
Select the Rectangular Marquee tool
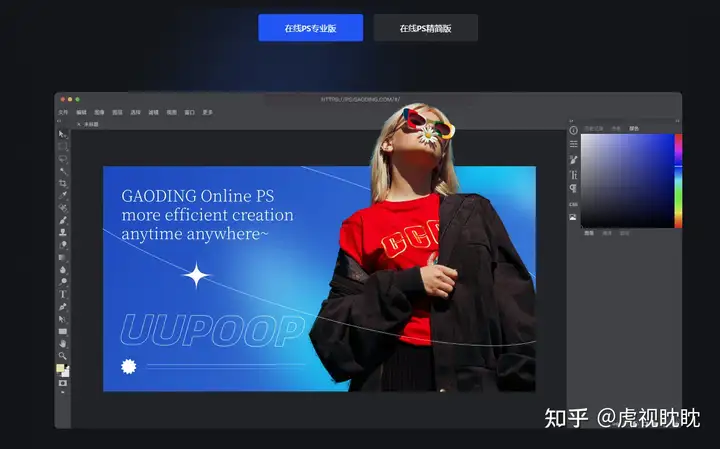click(x=62, y=146)
